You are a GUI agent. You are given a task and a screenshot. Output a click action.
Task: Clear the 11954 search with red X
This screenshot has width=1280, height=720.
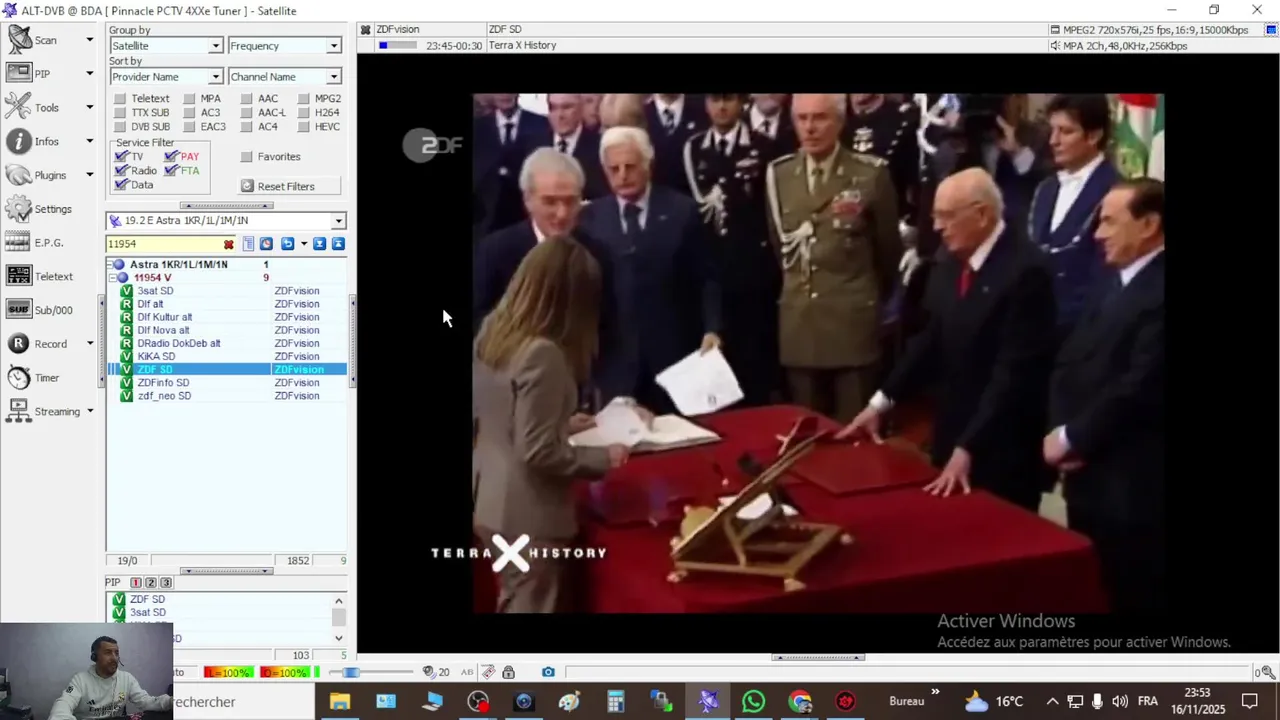pos(229,244)
